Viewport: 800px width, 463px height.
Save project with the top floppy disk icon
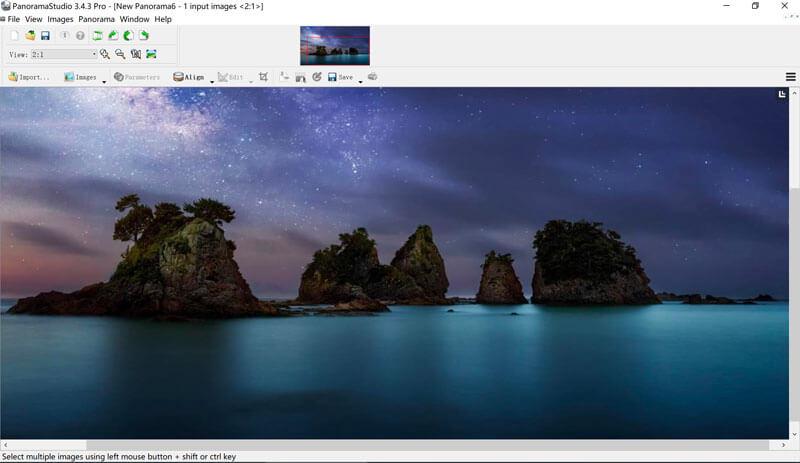(x=45, y=35)
